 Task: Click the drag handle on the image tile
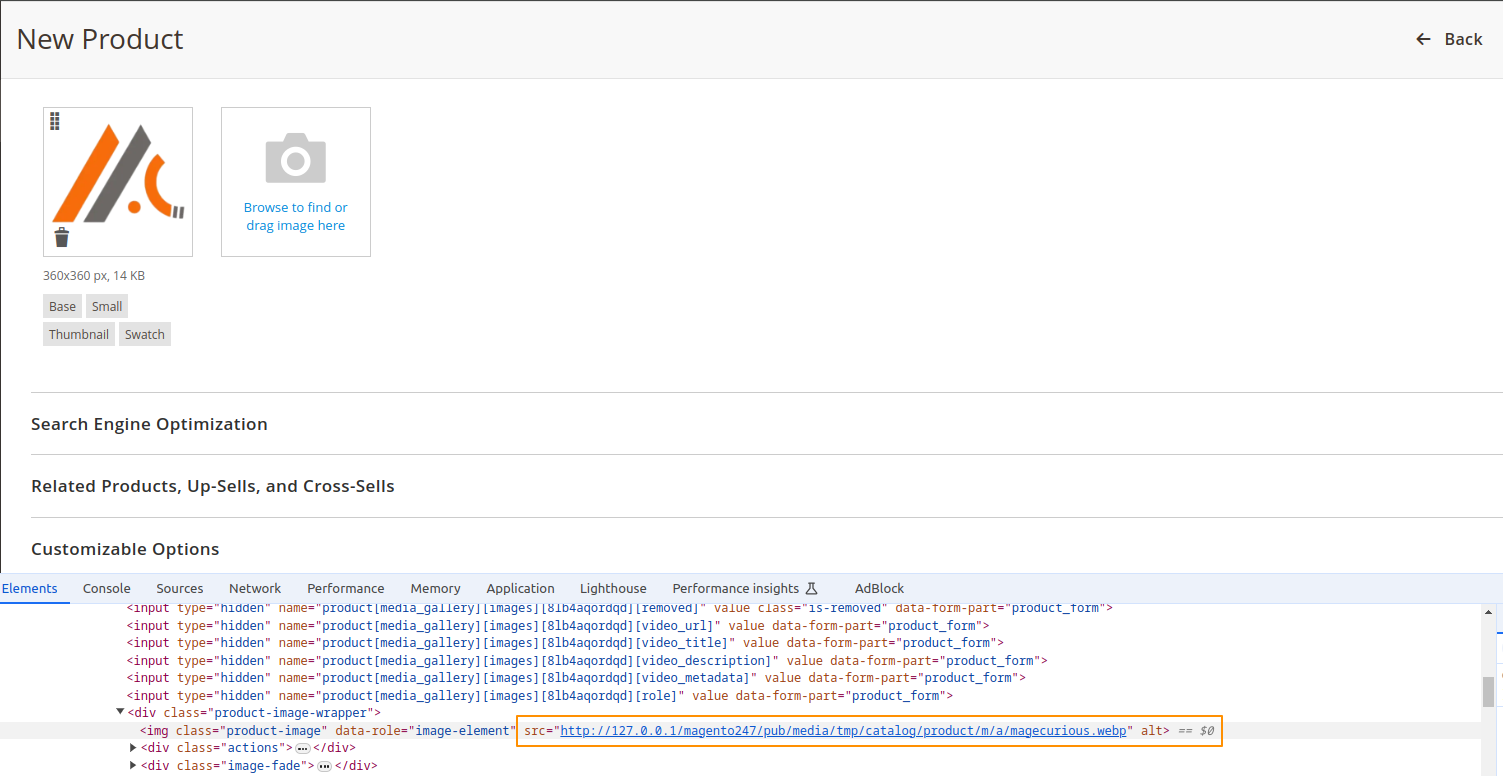click(54, 120)
